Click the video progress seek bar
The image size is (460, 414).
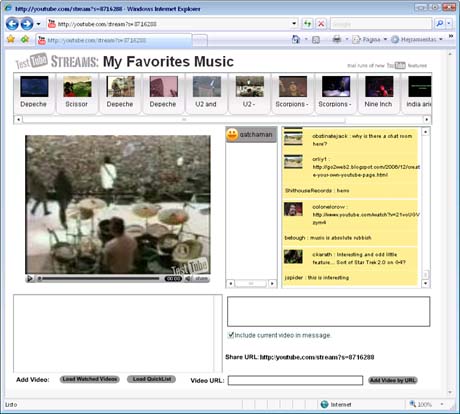99,278
